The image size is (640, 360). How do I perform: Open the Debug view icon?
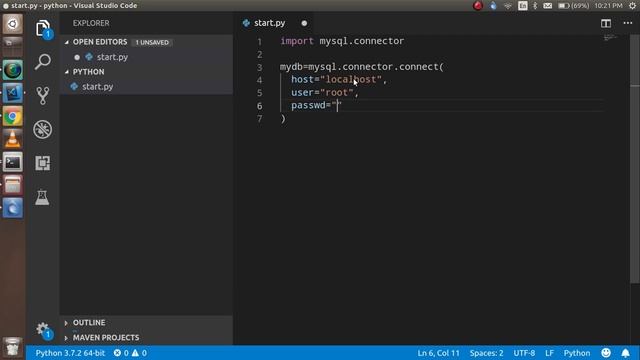(42, 129)
